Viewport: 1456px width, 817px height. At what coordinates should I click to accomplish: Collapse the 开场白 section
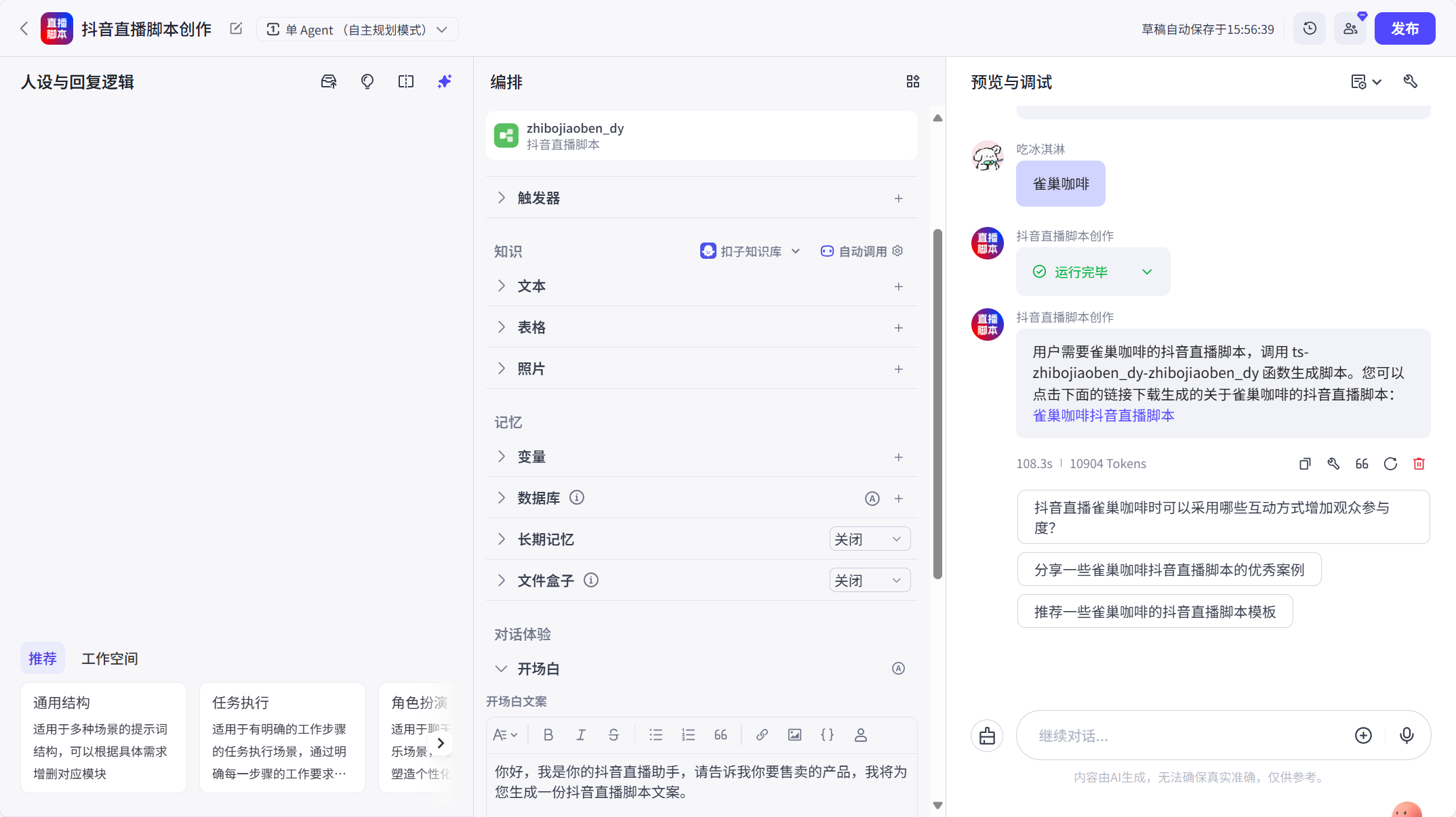(x=501, y=669)
